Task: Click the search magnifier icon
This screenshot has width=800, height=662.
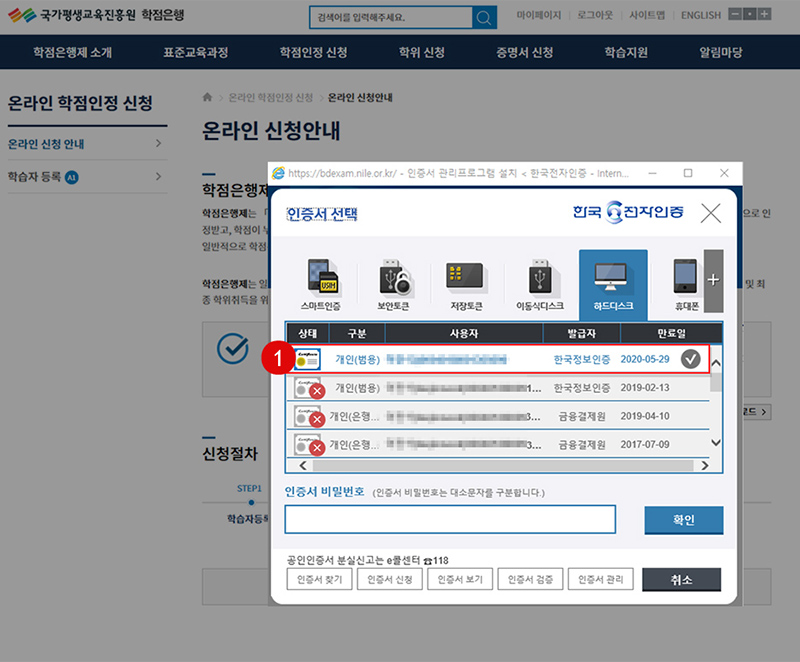Action: 484,18
